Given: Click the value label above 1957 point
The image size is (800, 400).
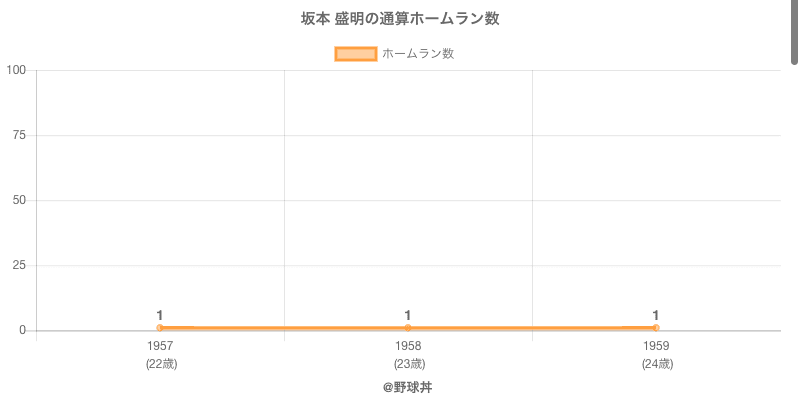Looking at the screenshot, I should tap(160, 315).
